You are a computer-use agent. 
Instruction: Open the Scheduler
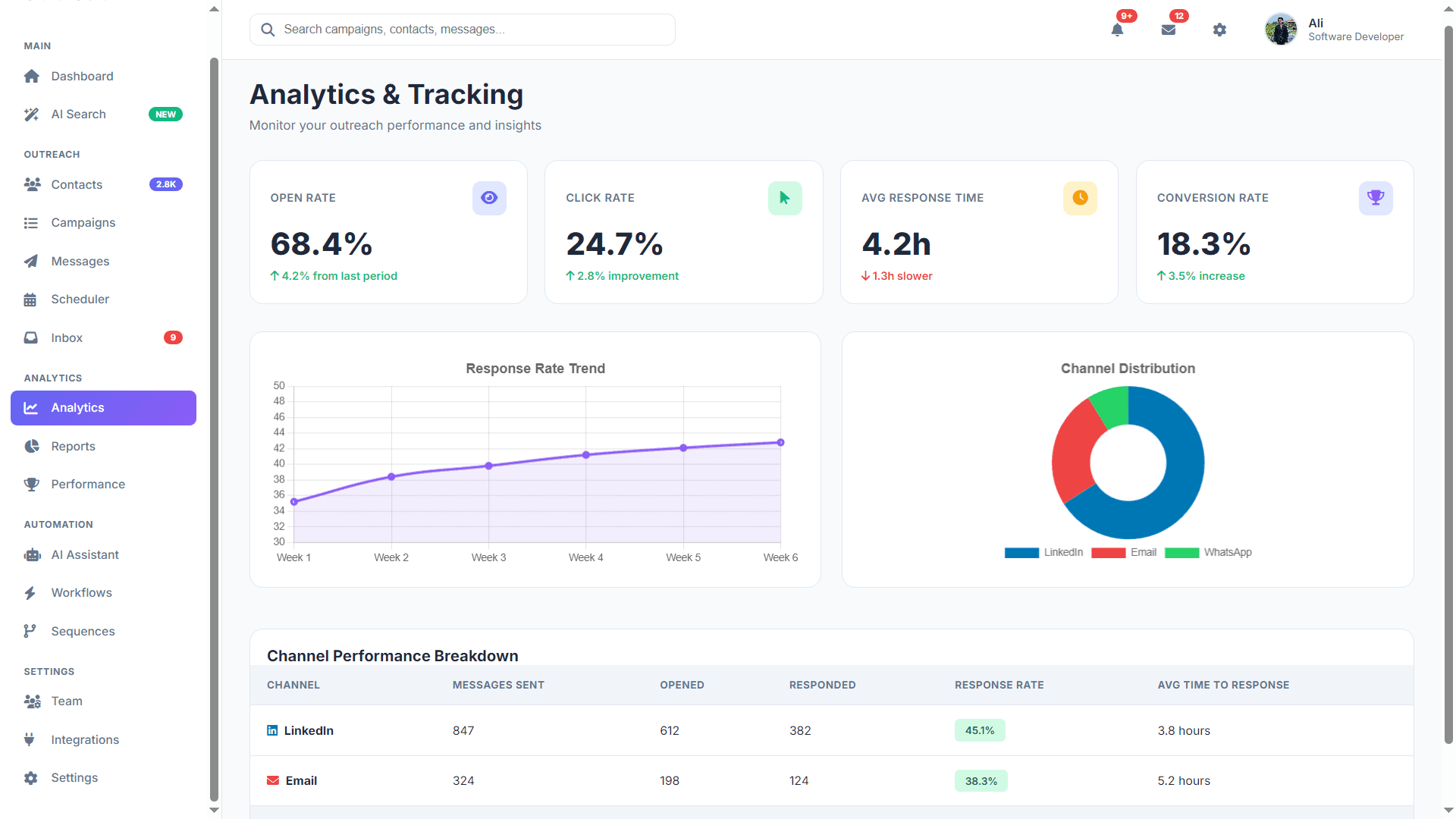tap(80, 299)
